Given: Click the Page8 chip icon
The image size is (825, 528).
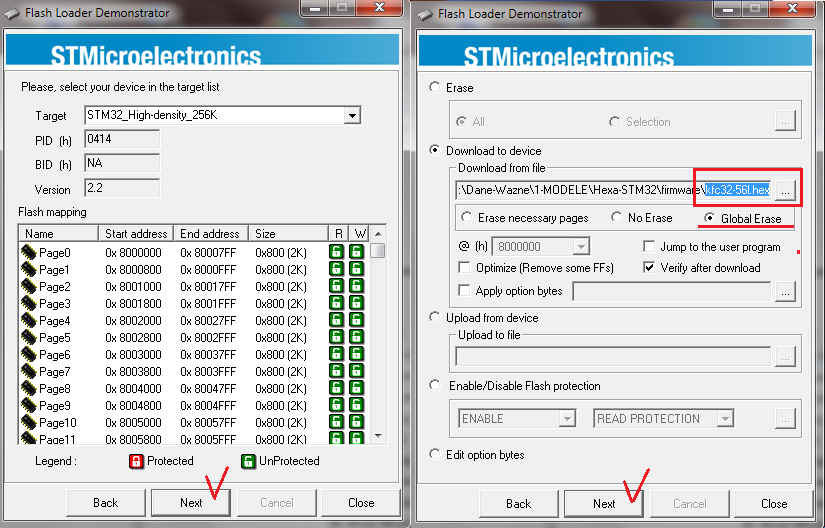Looking at the screenshot, I should point(28,389).
